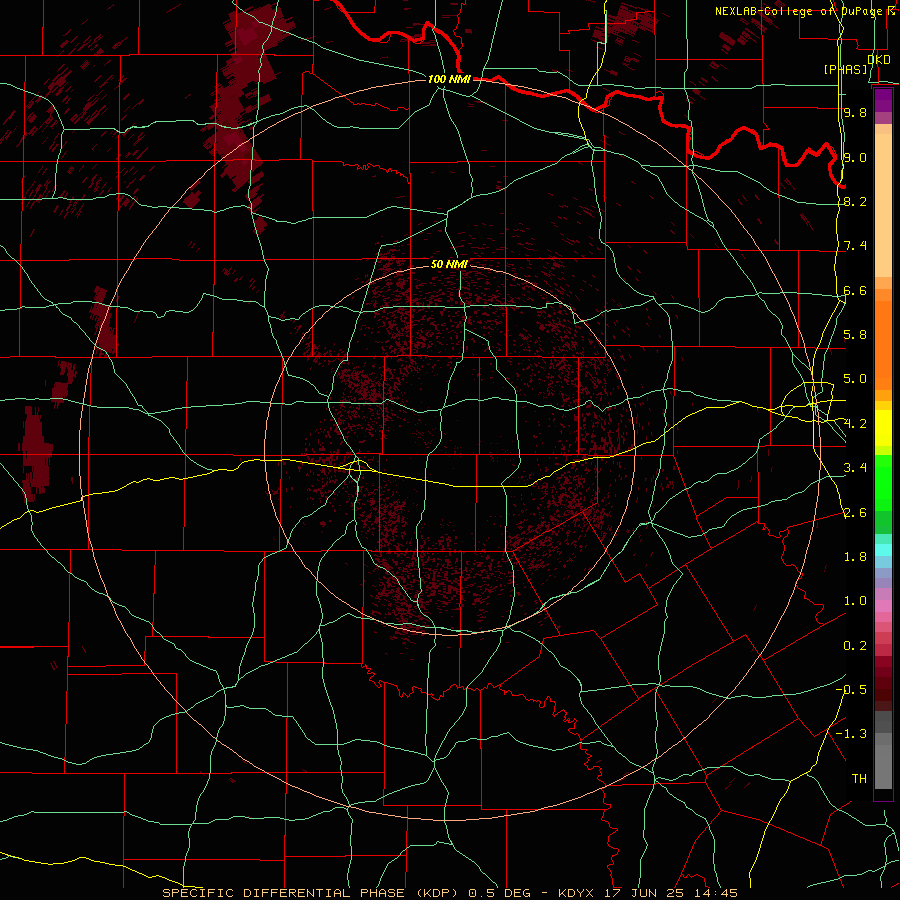
Task: Pick the cyan band of color bar
Action: [883, 550]
